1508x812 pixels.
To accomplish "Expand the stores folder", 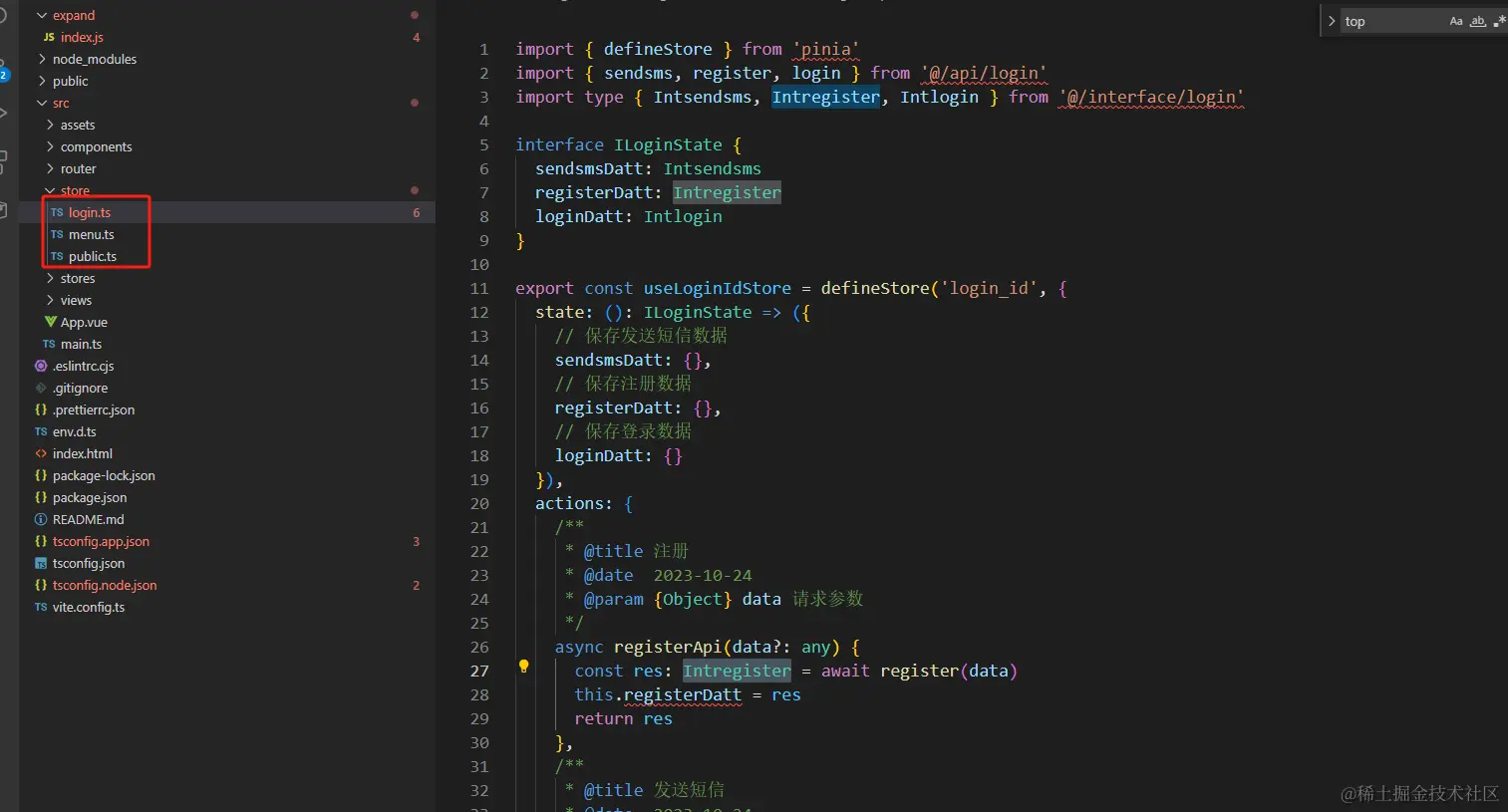I will tap(50, 278).
